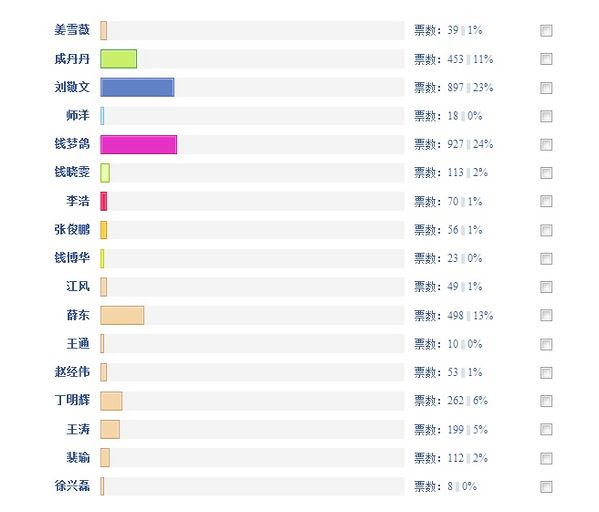Viewport: 599px width, 512px height.
Task: Click the vote count 112 for 裴瑜
Action: [455, 458]
